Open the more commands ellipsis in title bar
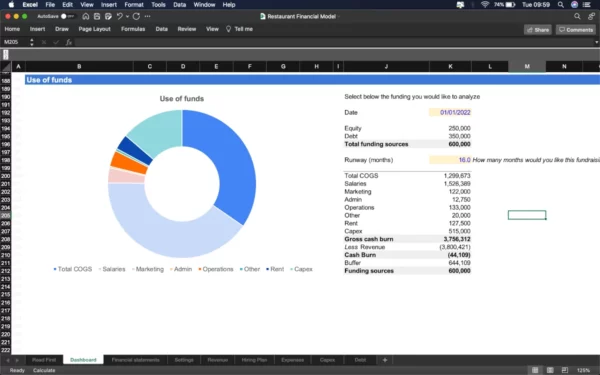 (147, 16)
